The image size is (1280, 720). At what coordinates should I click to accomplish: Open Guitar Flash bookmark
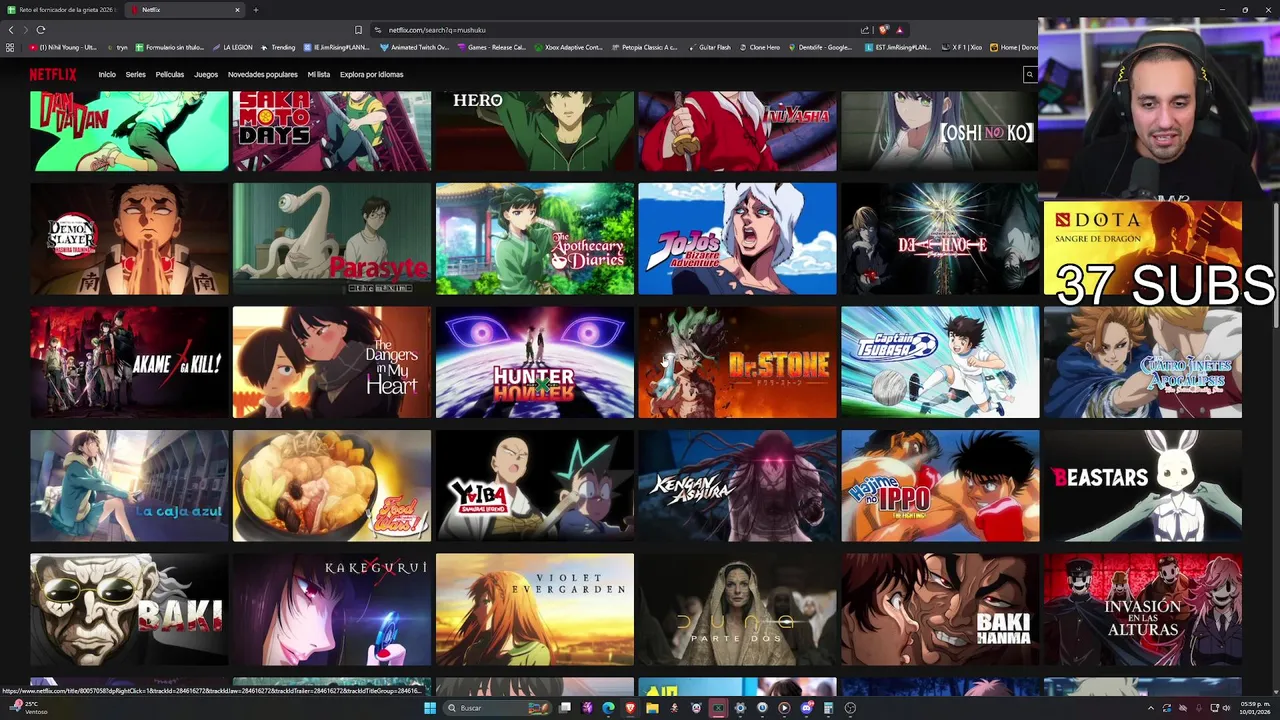click(709, 47)
